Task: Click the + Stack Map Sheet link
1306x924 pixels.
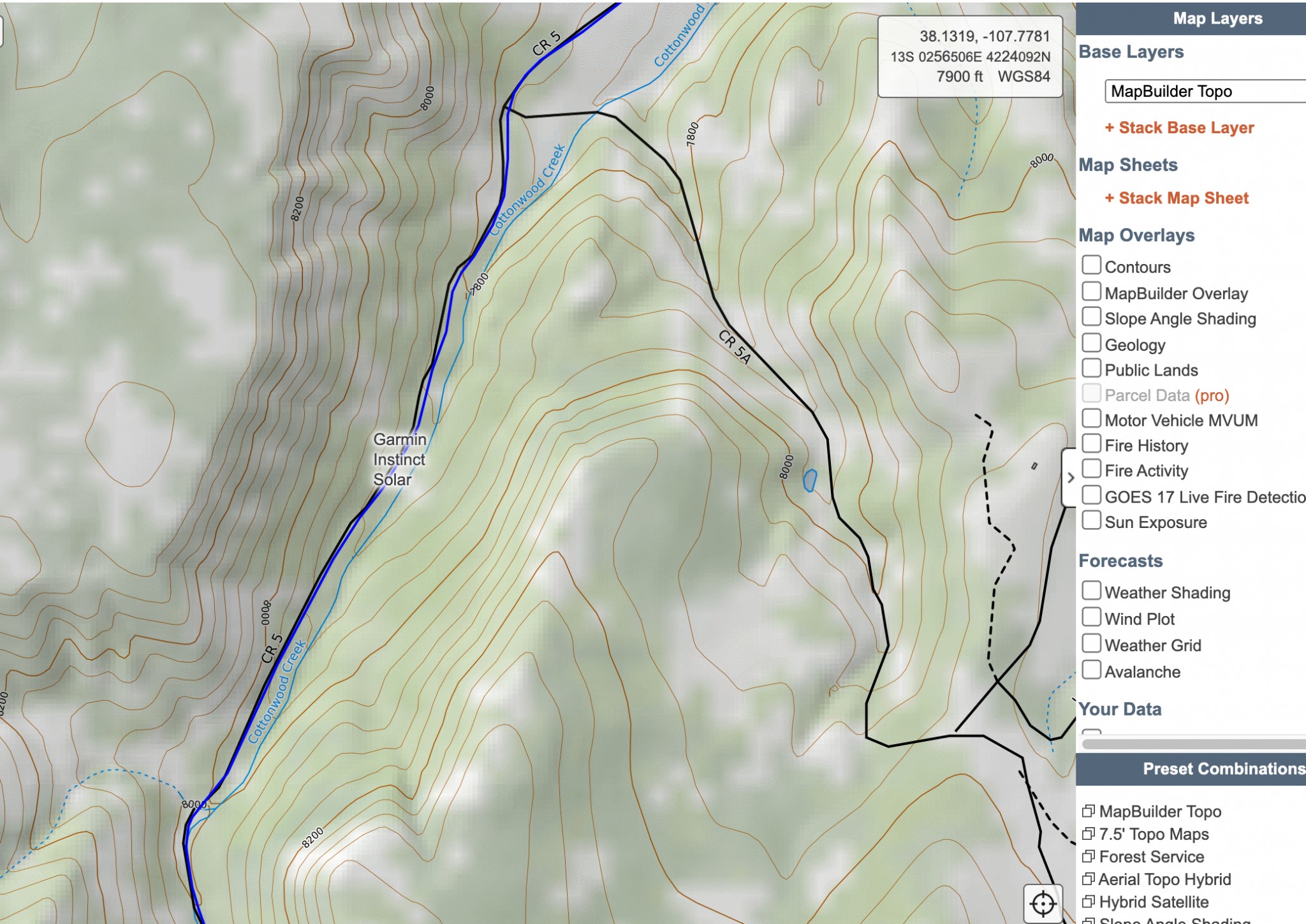Action: (x=1177, y=198)
